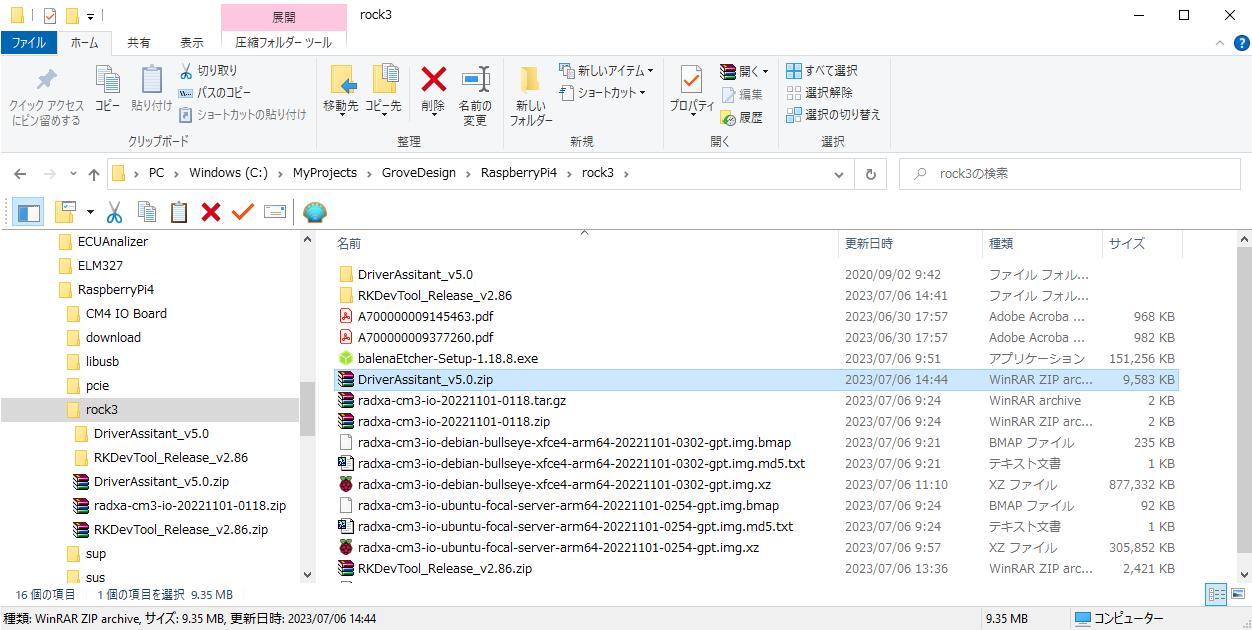The width and height of the screenshot is (1252, 630).
Task: Switch to details view in status corner
Action: (1217, 594)
